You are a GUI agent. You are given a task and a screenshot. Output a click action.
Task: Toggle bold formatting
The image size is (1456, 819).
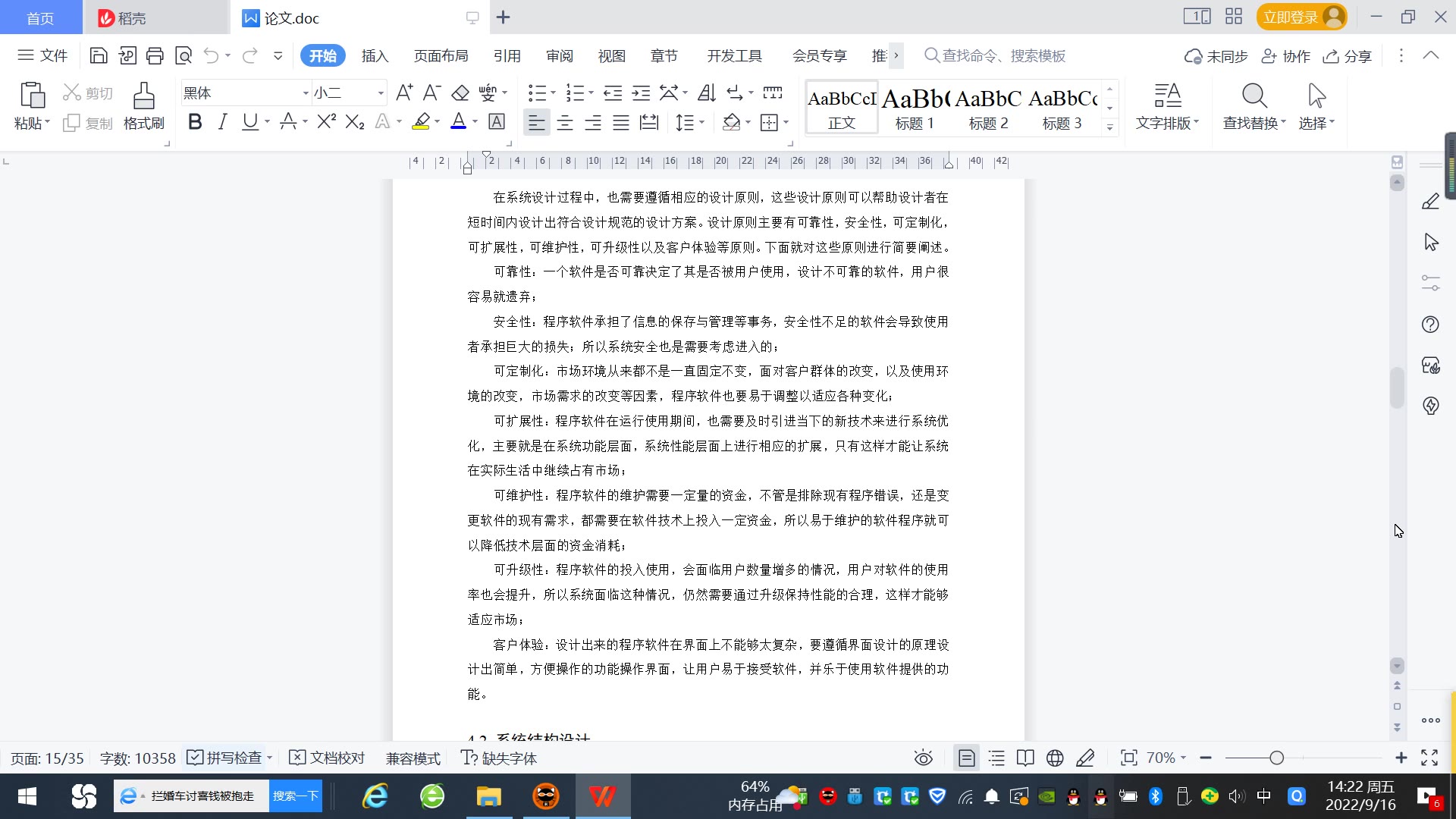coord(195,122)
